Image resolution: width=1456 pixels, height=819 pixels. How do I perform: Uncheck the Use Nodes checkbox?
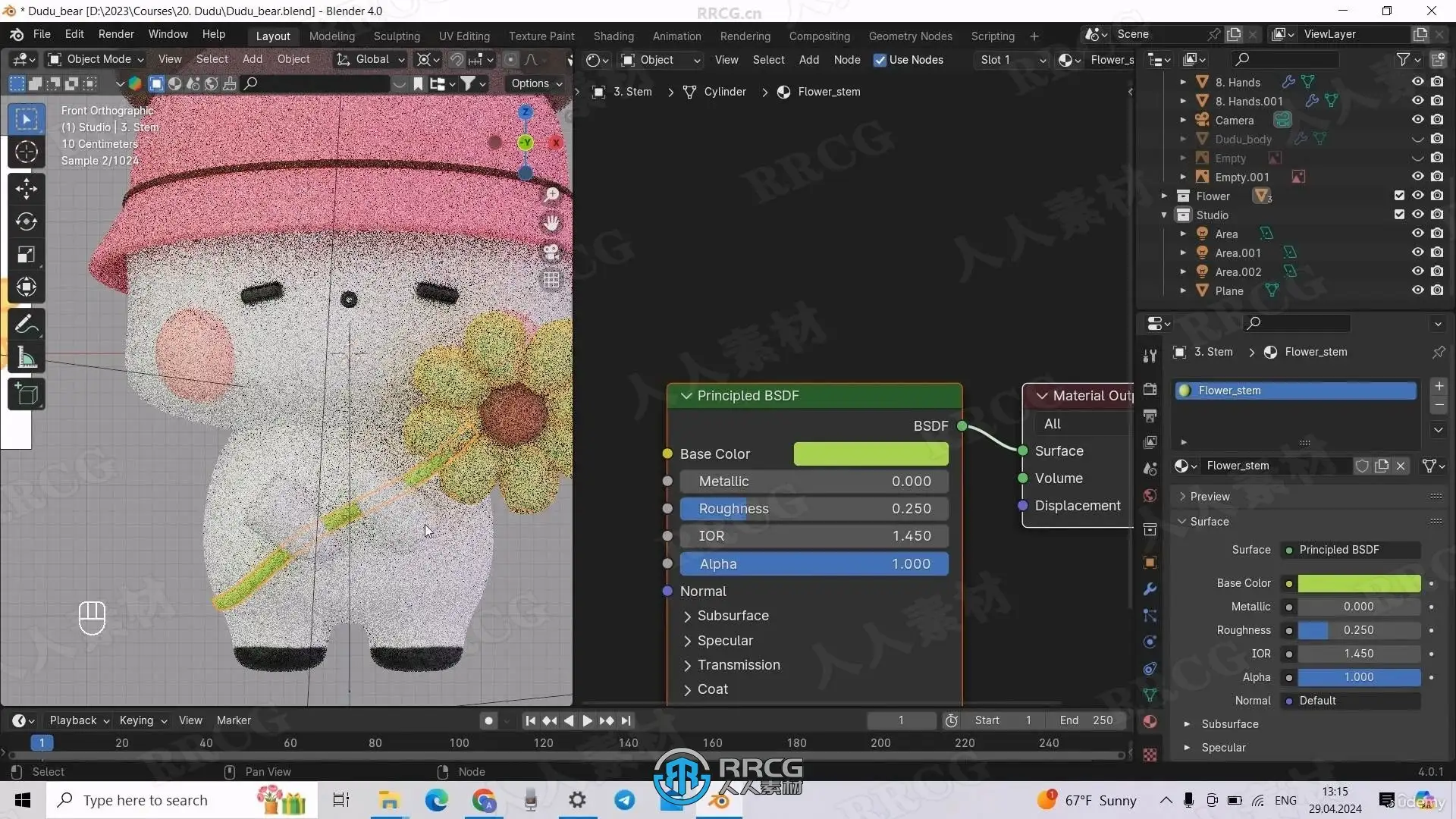[x=880, y=60]
